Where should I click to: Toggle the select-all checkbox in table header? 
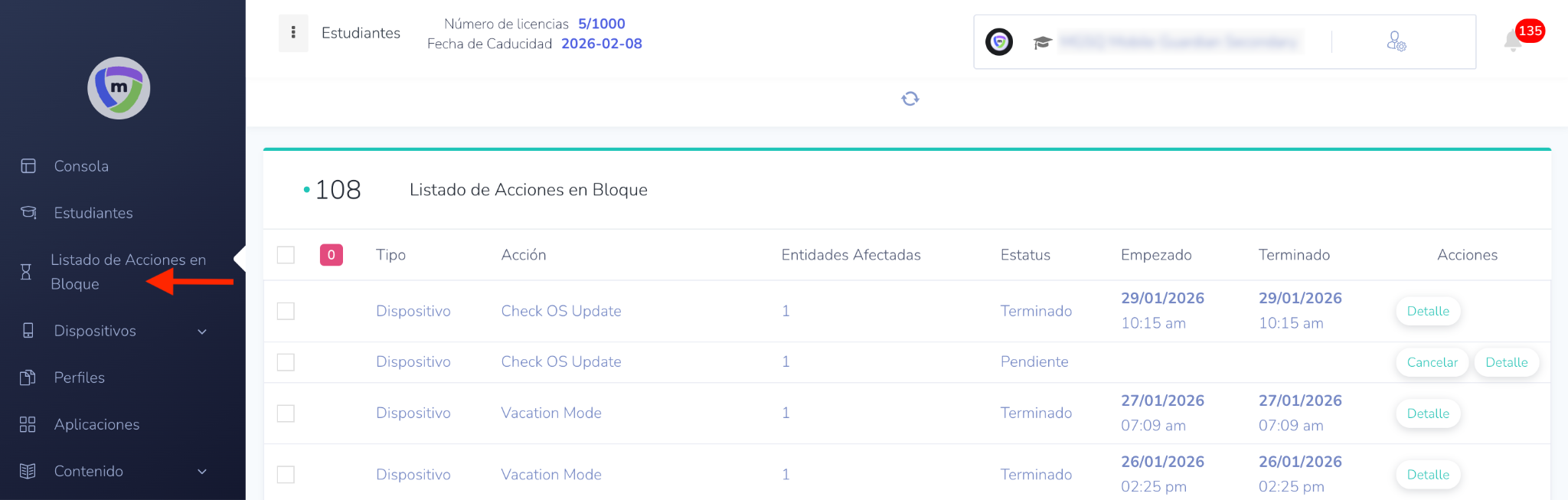click(286, 255)
